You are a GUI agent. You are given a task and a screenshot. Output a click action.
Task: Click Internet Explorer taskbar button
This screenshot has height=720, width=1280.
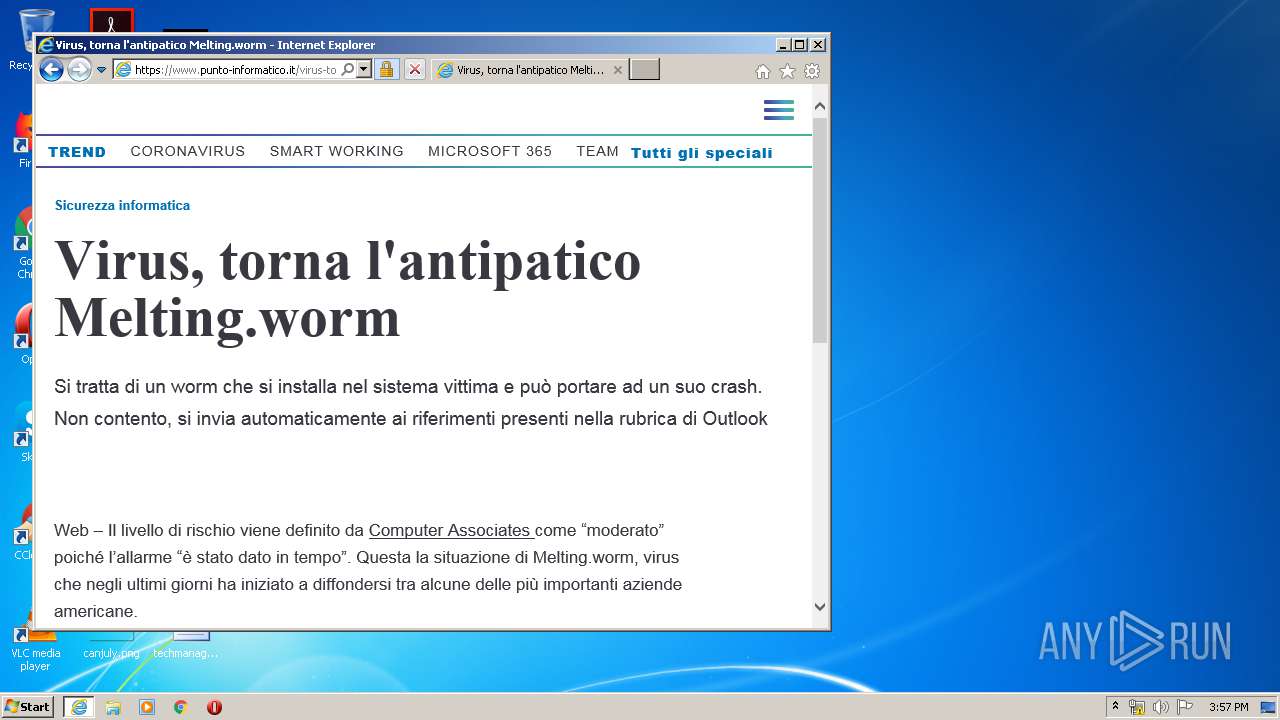tap(79, 707)
